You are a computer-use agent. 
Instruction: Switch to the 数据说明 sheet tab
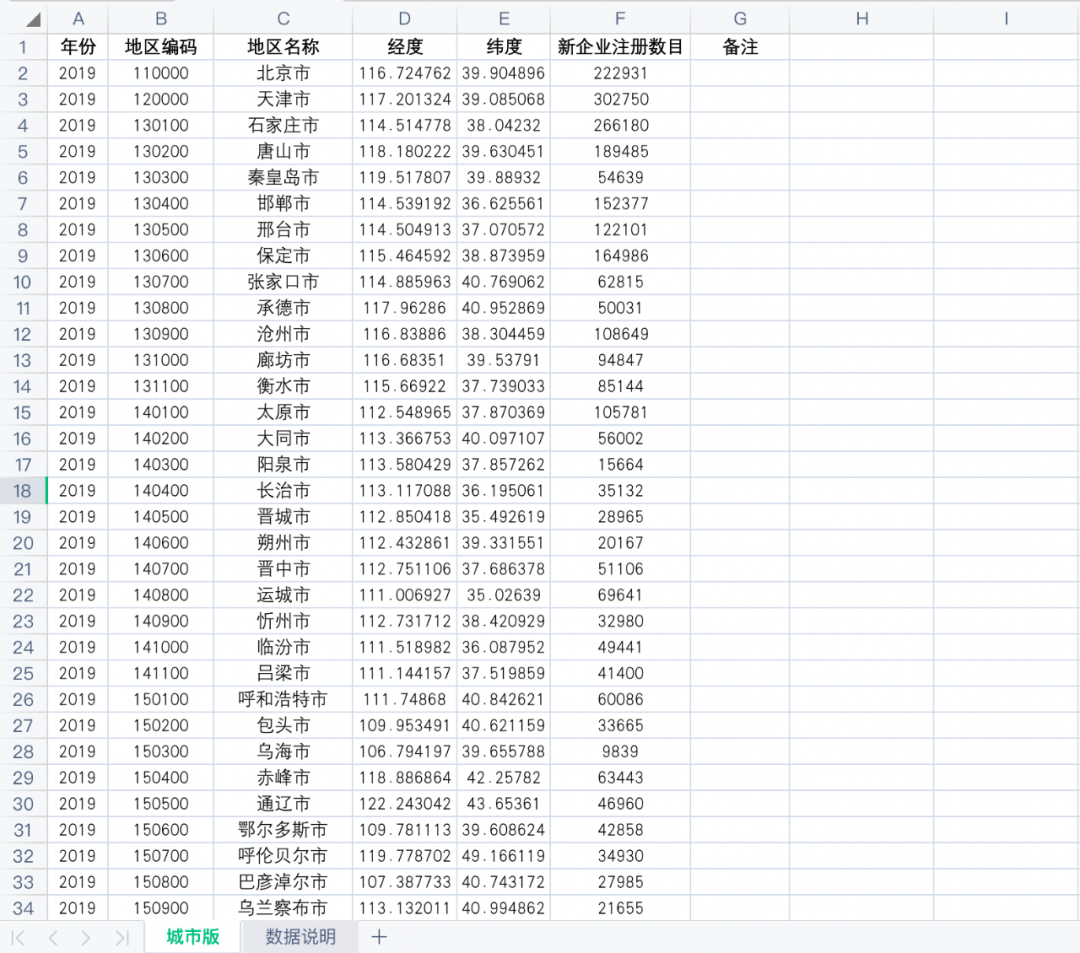point(301,938)
